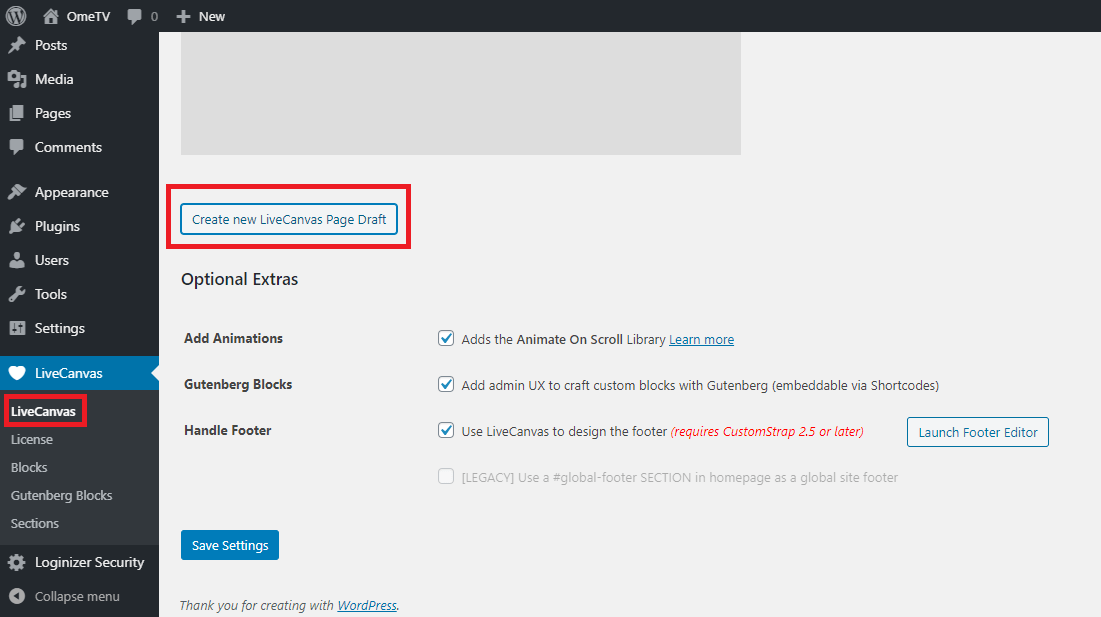Screen dimensions: 1101x617
Task: Click the Comments speech bubble sidebar icon
Action: 17,147
